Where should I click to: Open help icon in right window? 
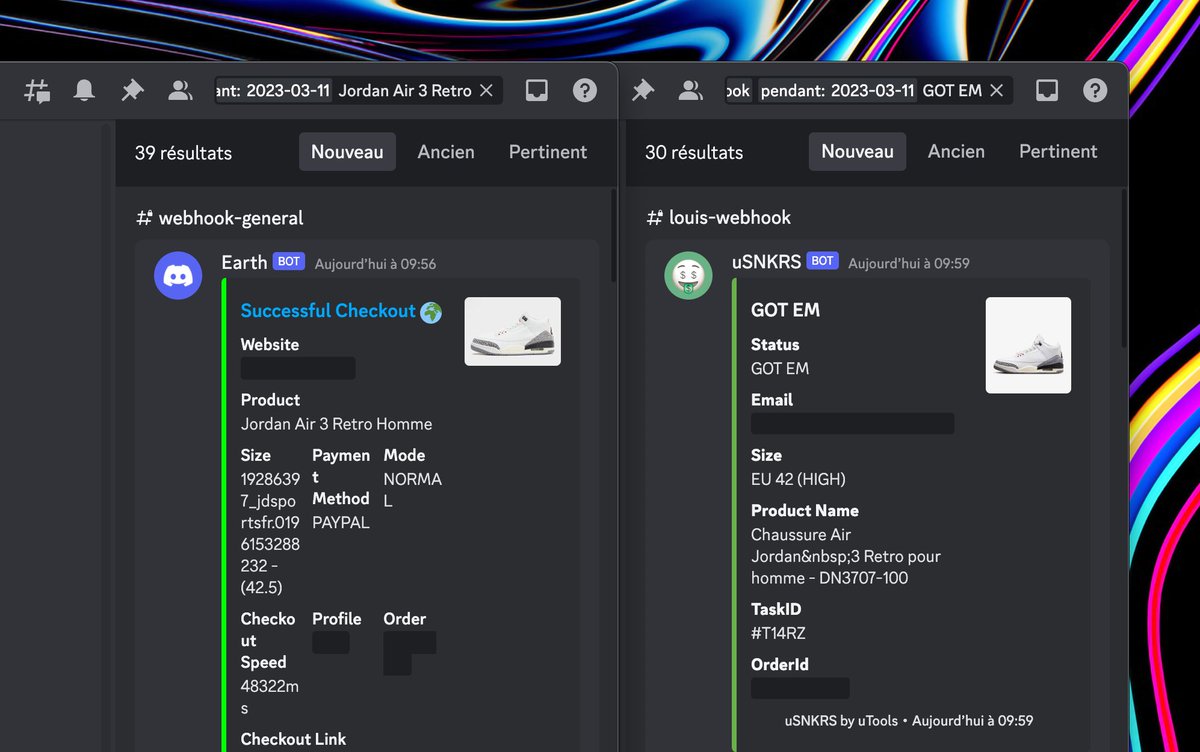[x=1095, y=91]
